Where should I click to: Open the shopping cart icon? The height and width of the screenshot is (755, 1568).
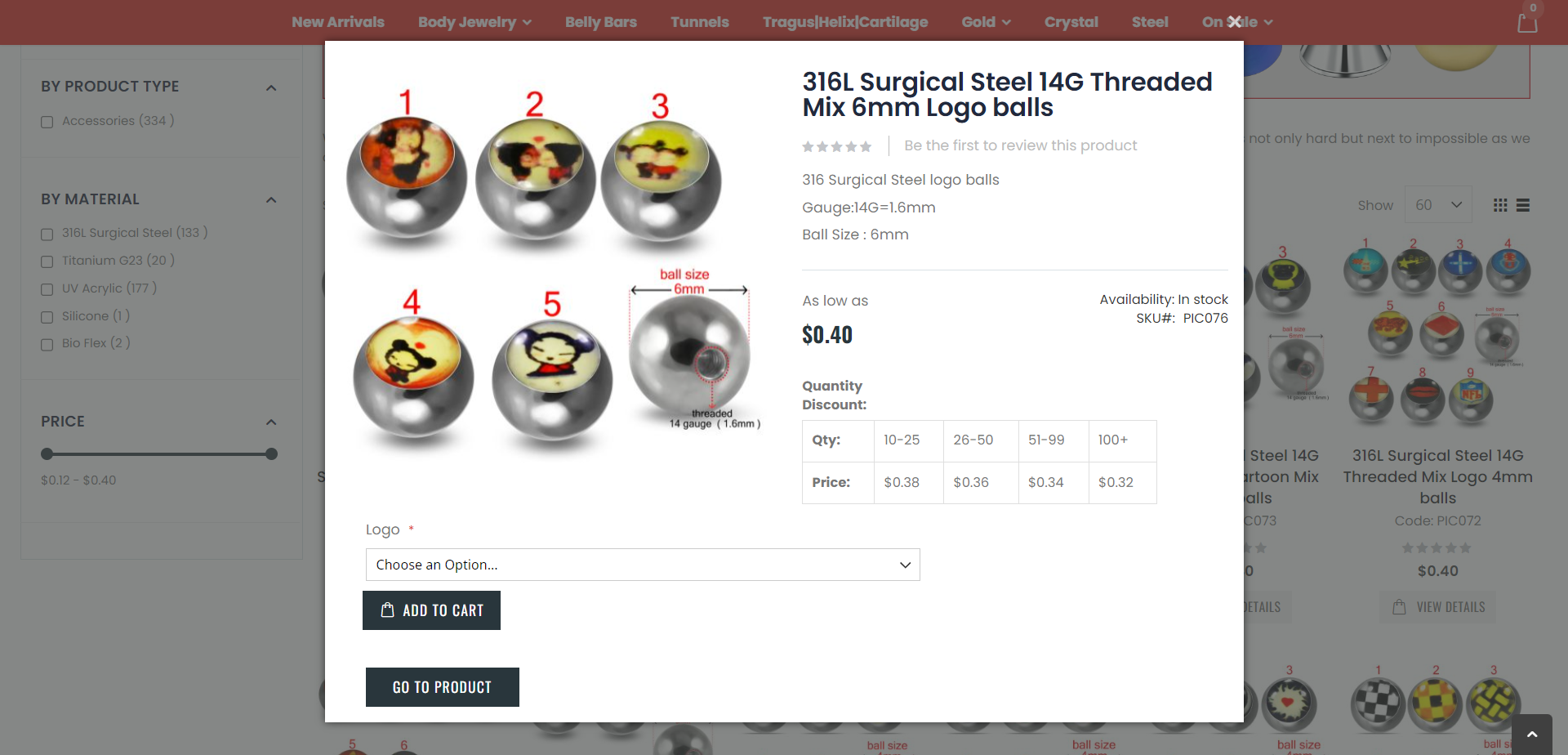(x=1527, y=22)
